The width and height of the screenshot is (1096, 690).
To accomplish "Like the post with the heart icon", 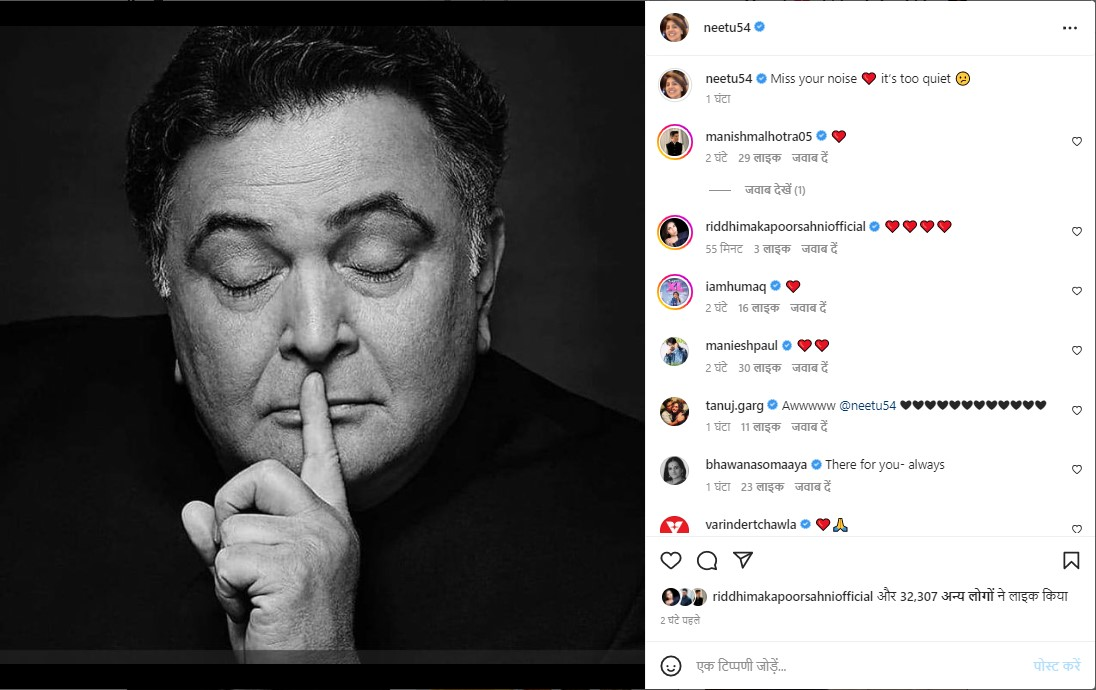I will pos(671,560).
